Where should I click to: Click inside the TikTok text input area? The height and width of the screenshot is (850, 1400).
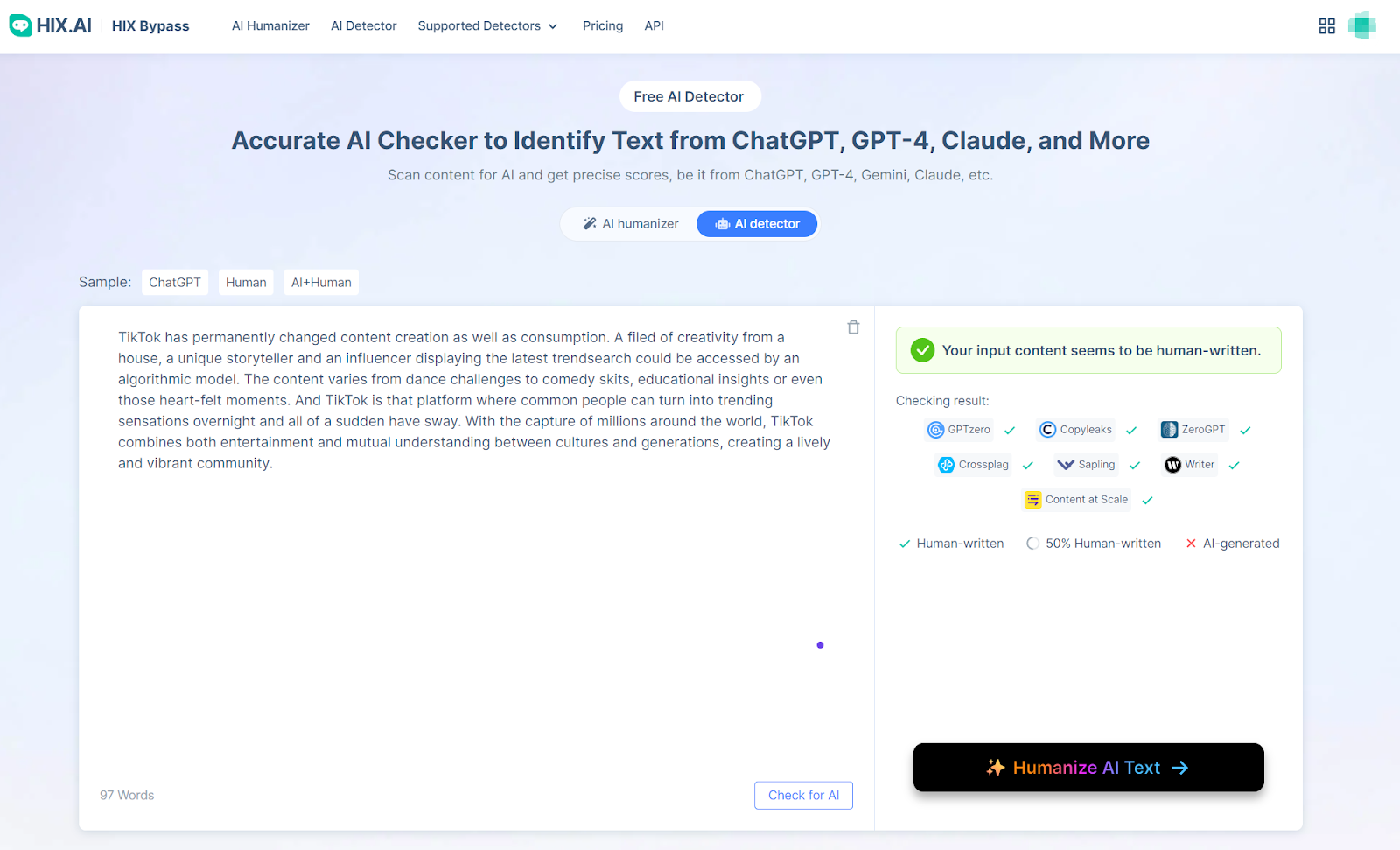click(474, 400)
